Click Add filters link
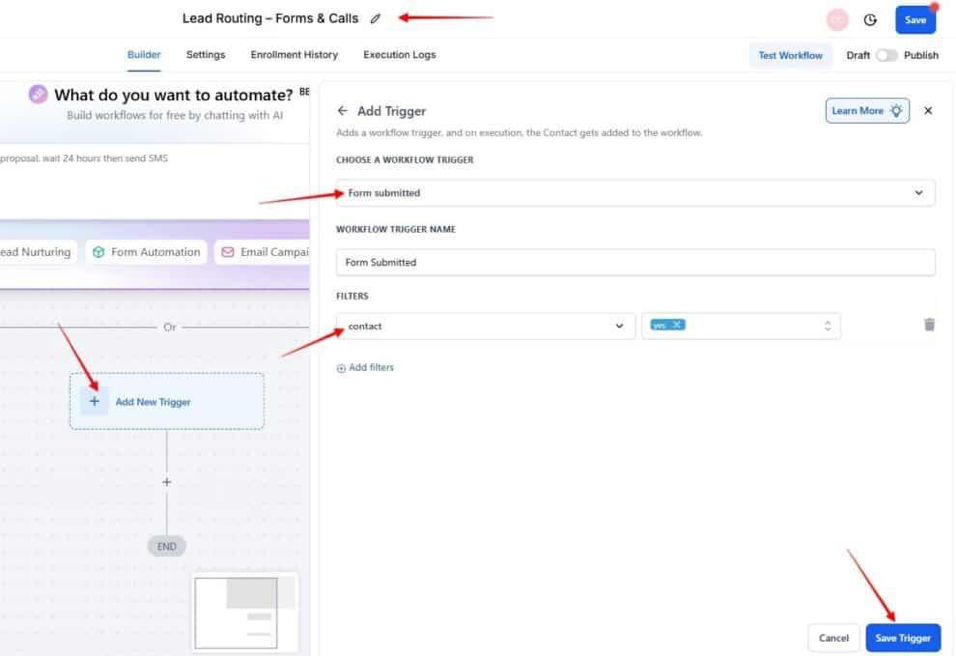 pos(365,368)
